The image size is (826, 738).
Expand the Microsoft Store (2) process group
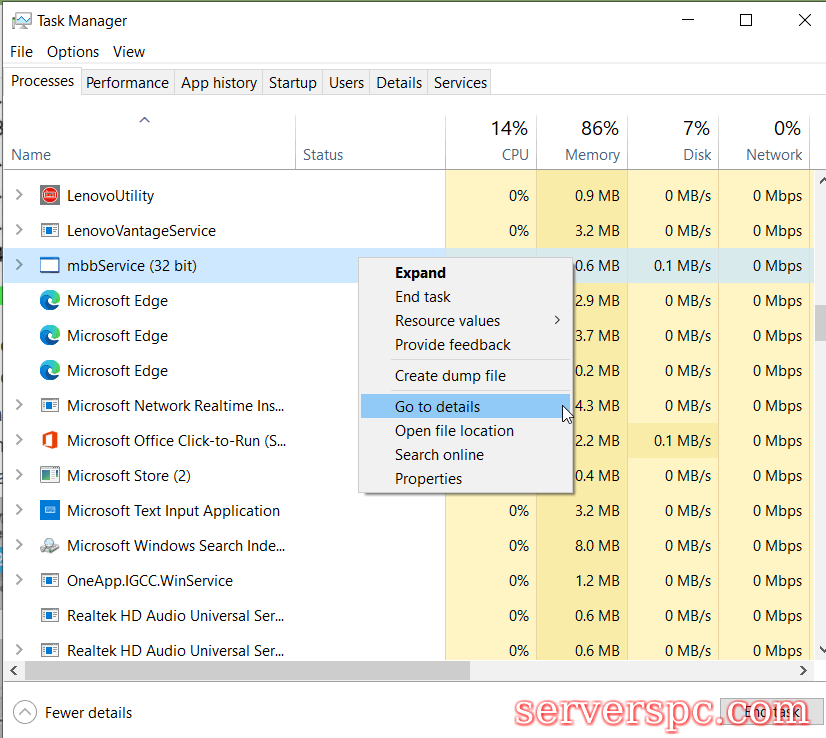[x=19, y=476]
